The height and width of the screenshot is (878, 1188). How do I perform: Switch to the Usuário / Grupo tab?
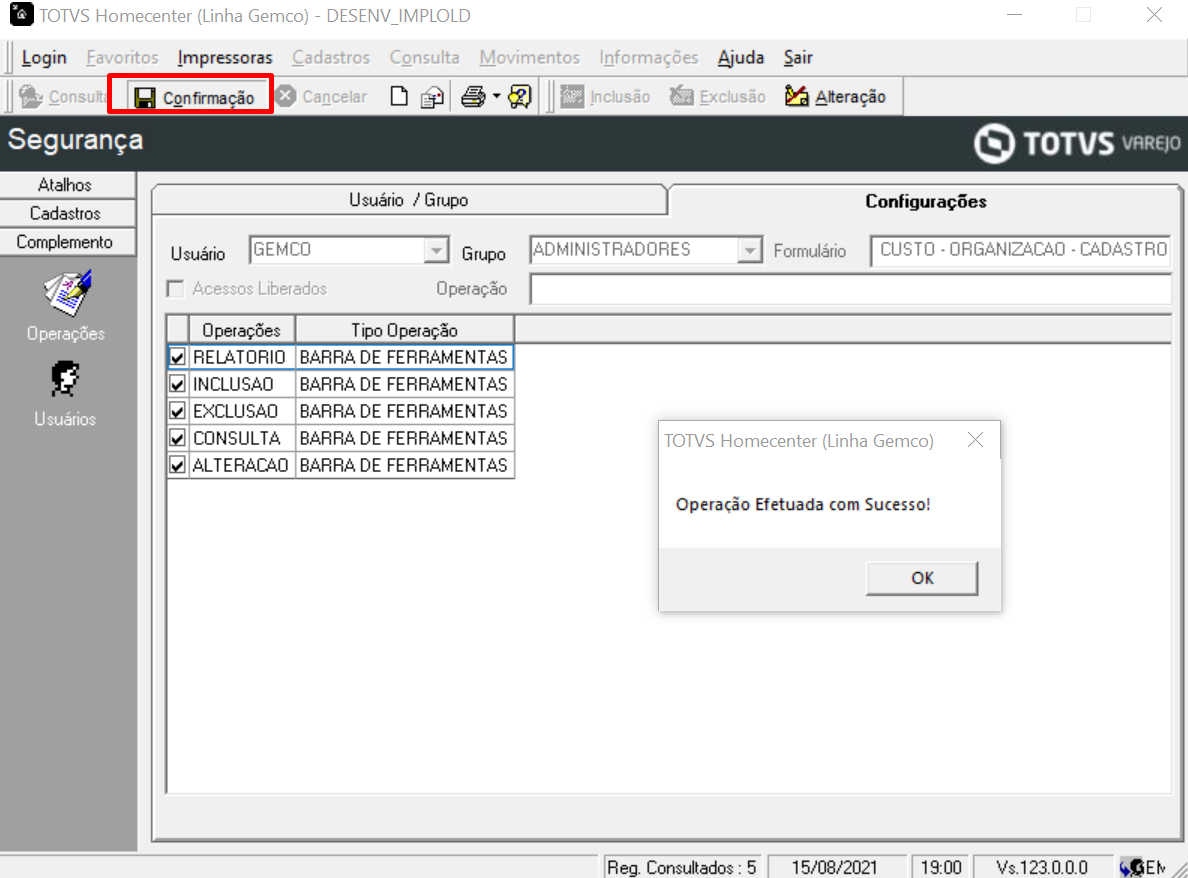click(x=409, y=200)
